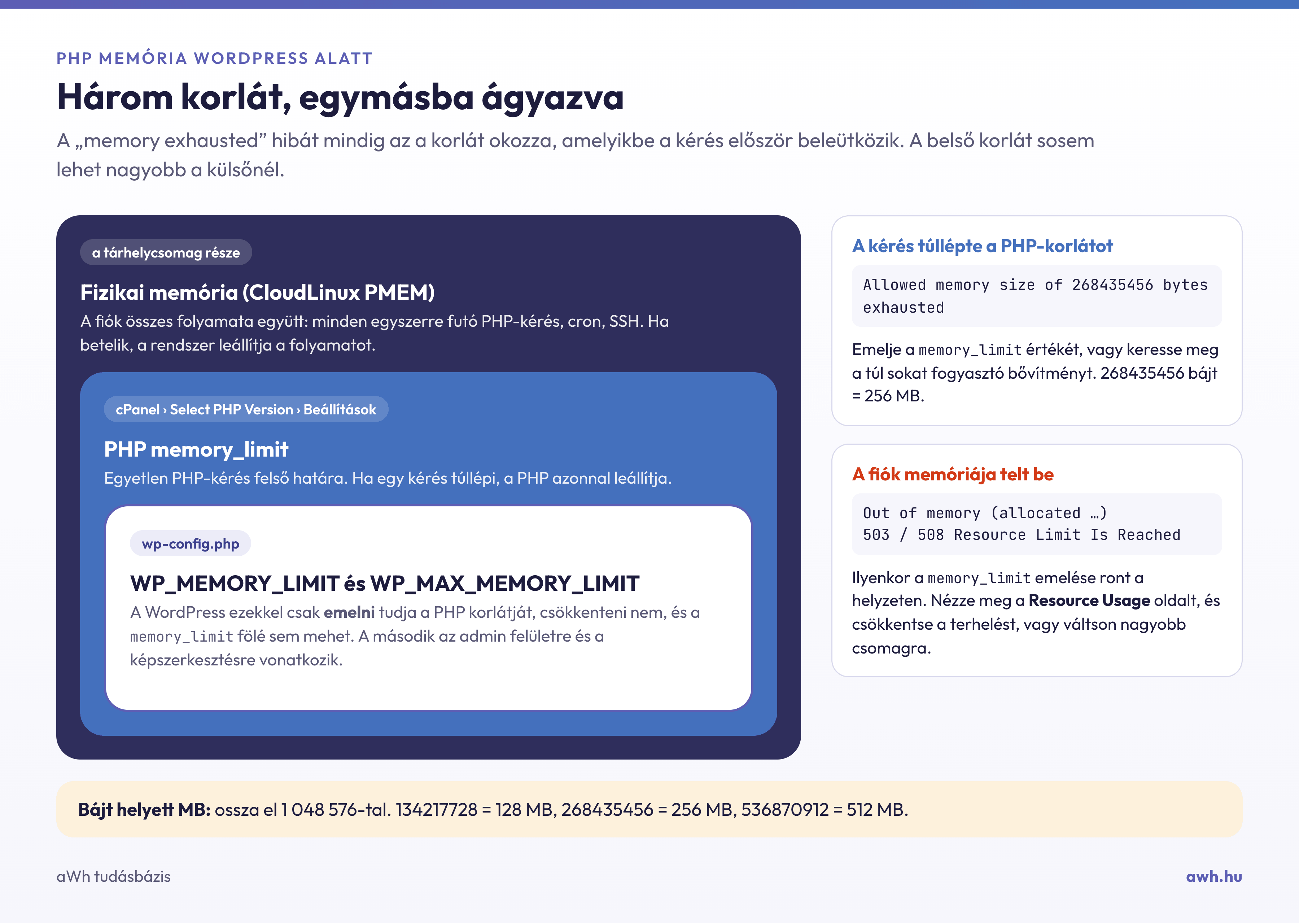Screen dimensions: 1299x924
Task: Click the '503 / 508 Resource Limit Is Reached' line
Action: [1021, 536]
